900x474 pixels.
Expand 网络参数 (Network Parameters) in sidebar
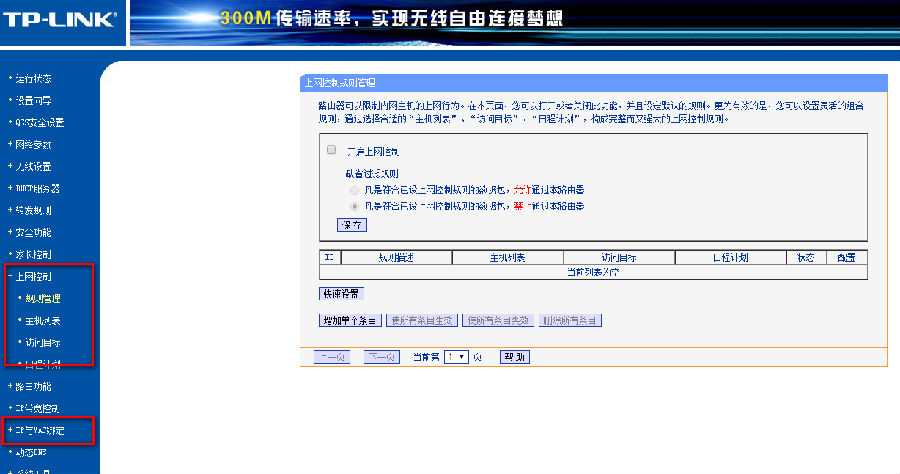(33, 144)
